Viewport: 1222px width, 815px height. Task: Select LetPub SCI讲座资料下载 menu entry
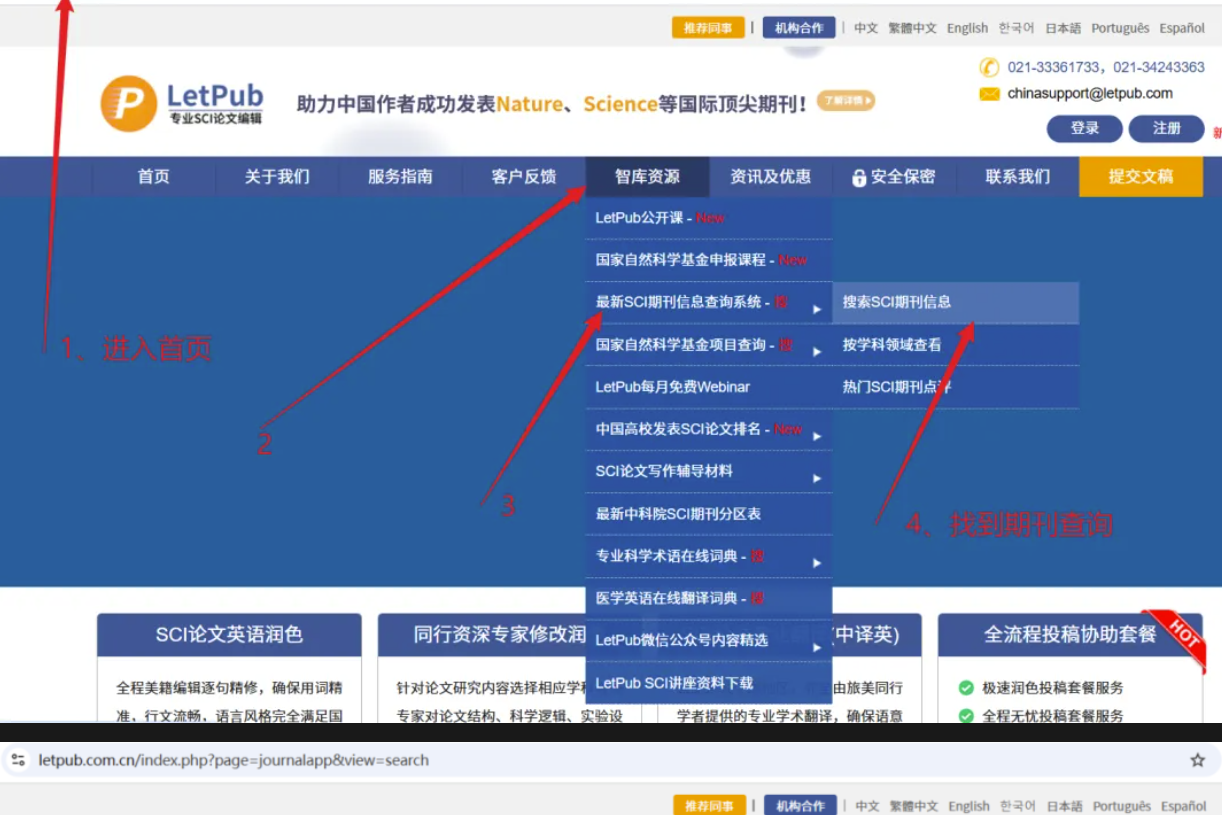point(709,683)
